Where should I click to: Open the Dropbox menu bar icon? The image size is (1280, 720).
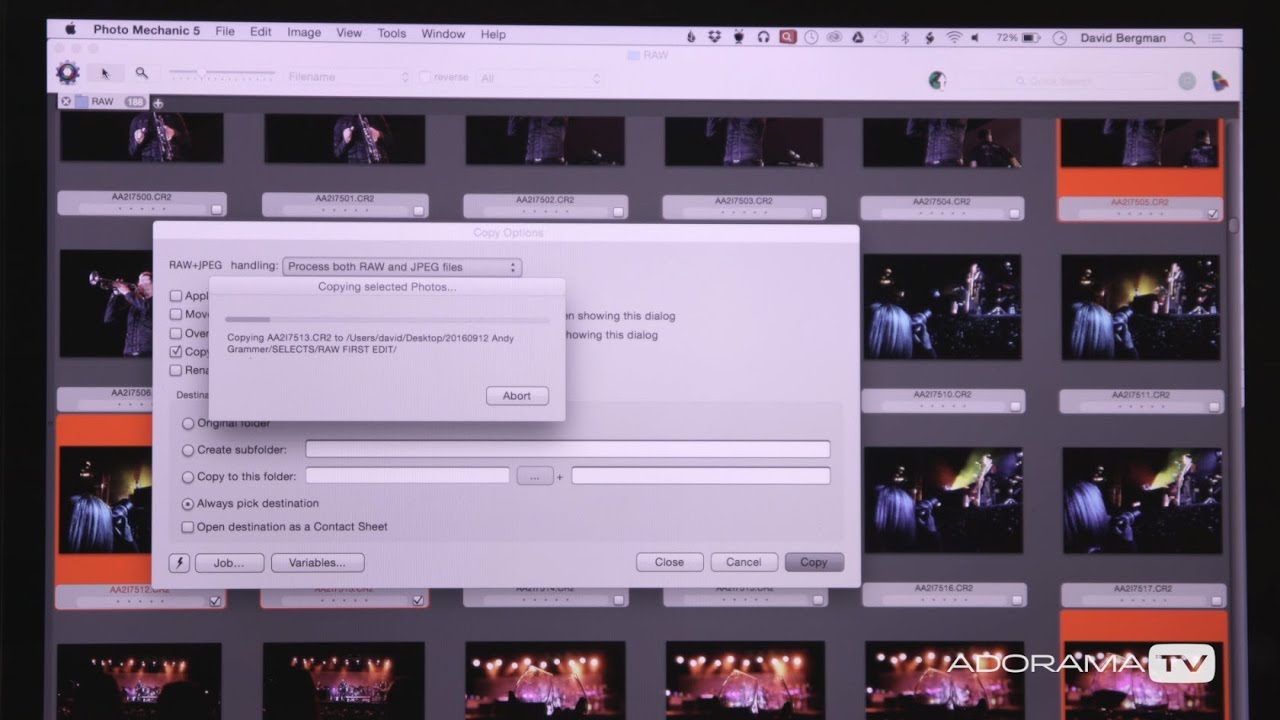[x=715, y=37]
